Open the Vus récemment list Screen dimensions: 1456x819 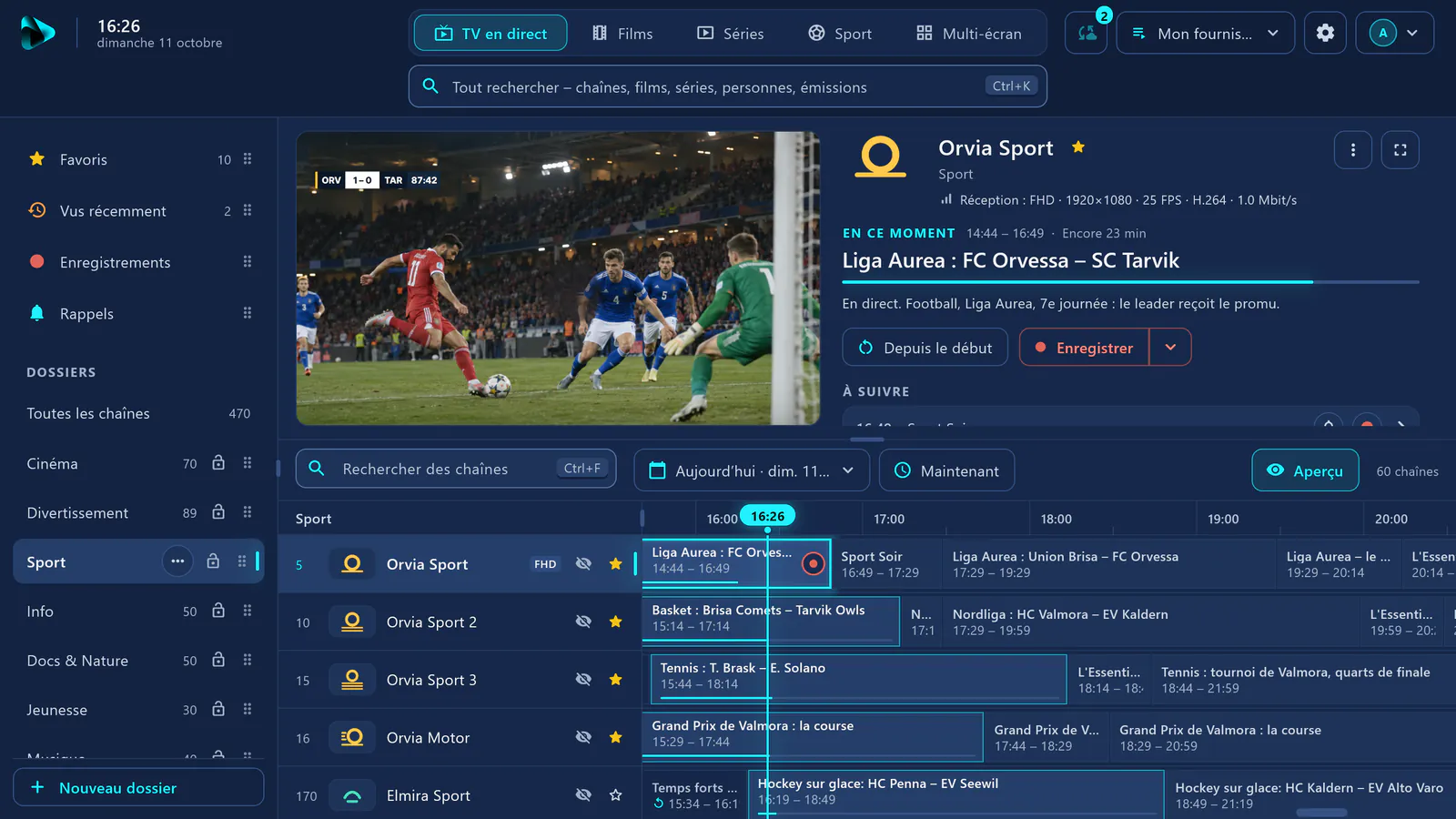[136, 211]
